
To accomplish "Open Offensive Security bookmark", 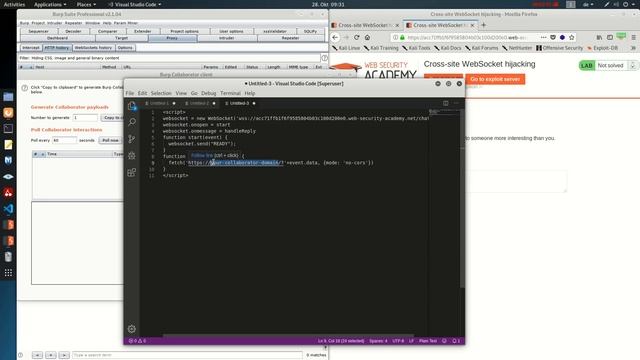I will (x=560, y=48).
